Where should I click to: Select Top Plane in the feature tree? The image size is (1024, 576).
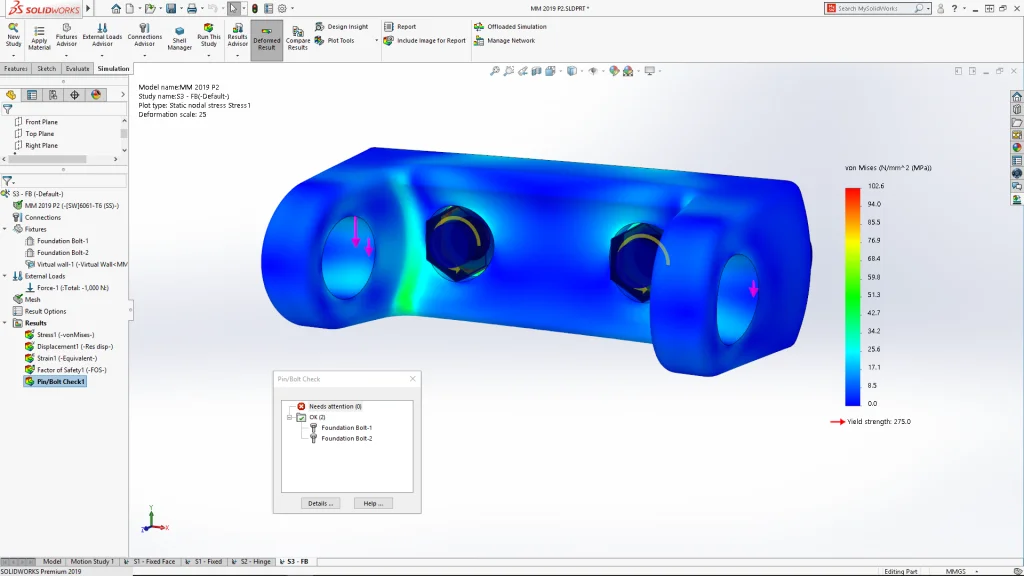pos(39,134)
